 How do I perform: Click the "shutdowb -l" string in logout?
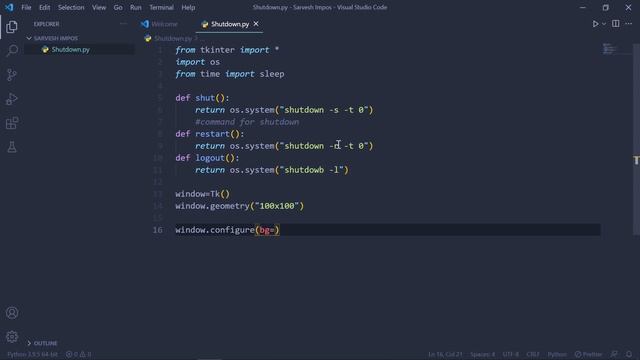(312, 170)
